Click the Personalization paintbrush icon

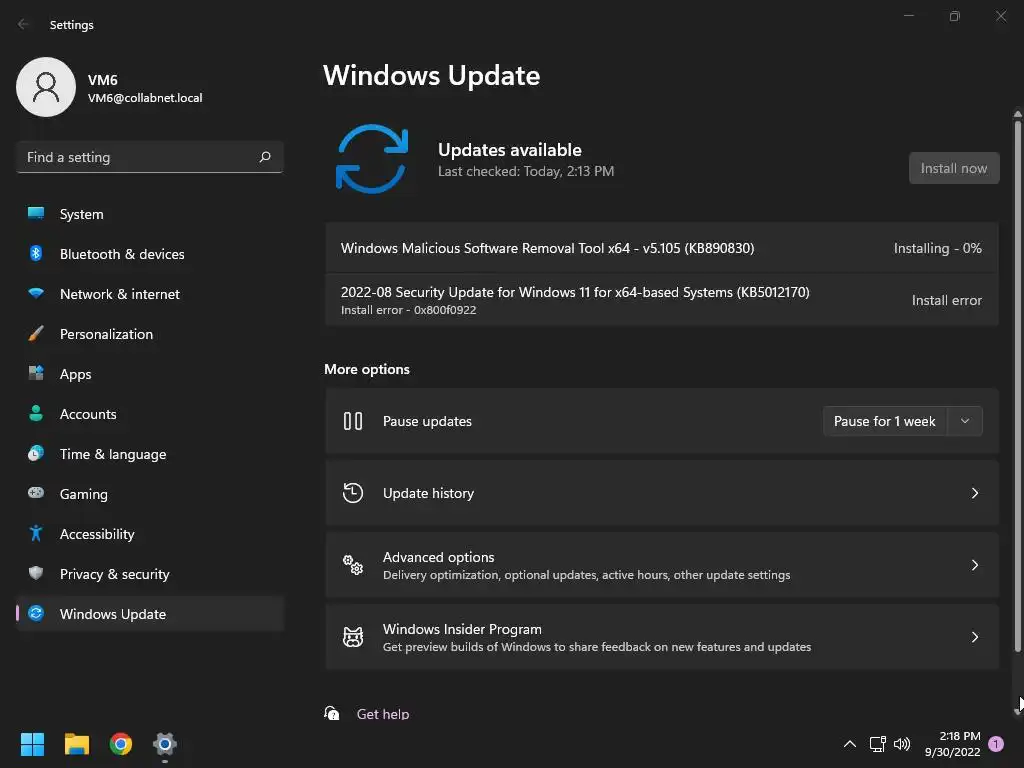(36, 334)
